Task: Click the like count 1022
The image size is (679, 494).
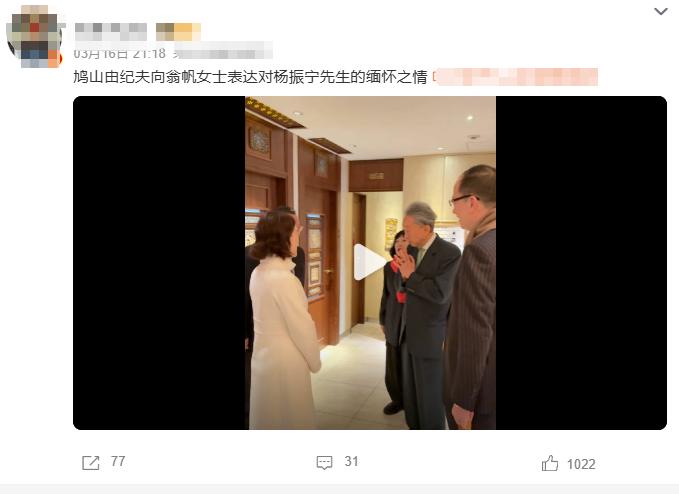Action: click(581, 465)
